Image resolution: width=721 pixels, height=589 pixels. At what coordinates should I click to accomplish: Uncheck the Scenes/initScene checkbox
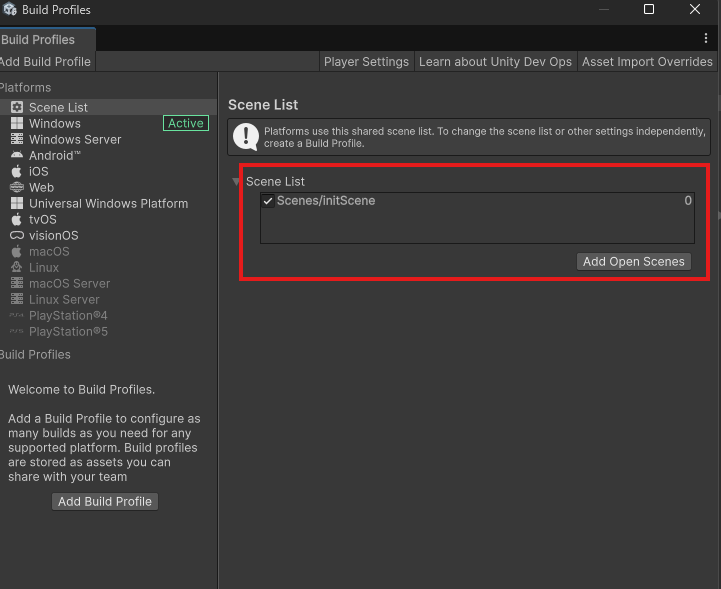click(x=268, y=201)
